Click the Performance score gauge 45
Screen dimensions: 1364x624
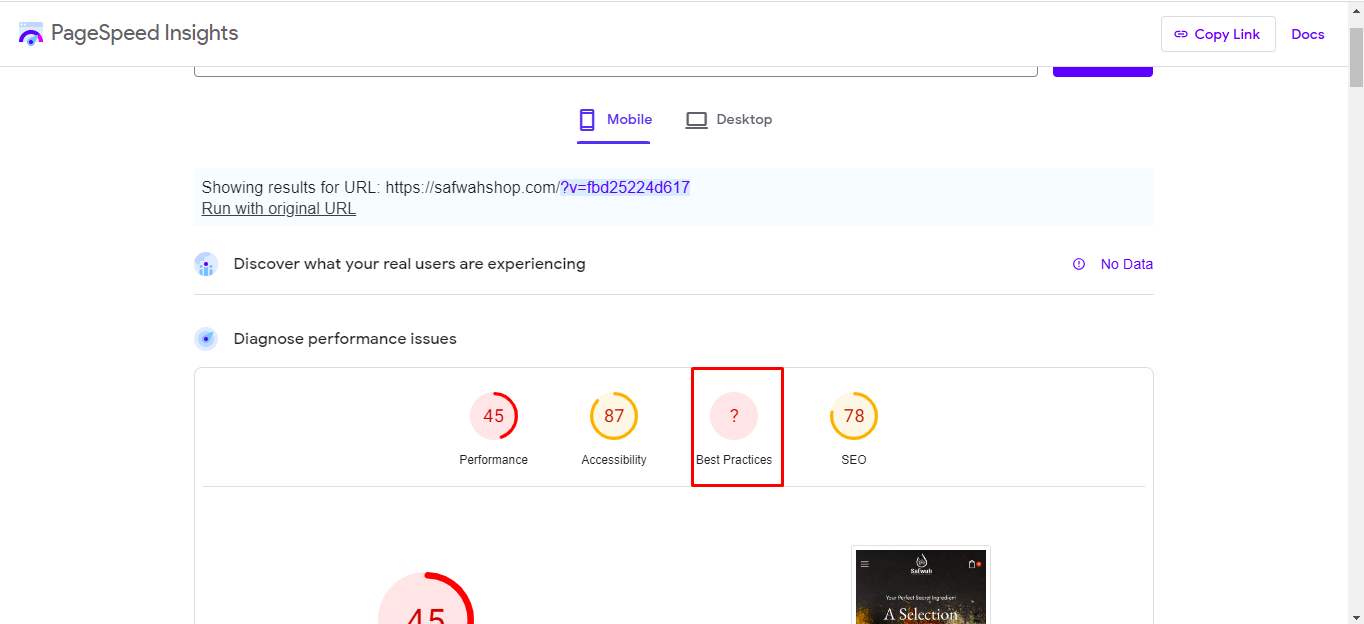coord(494,416)
